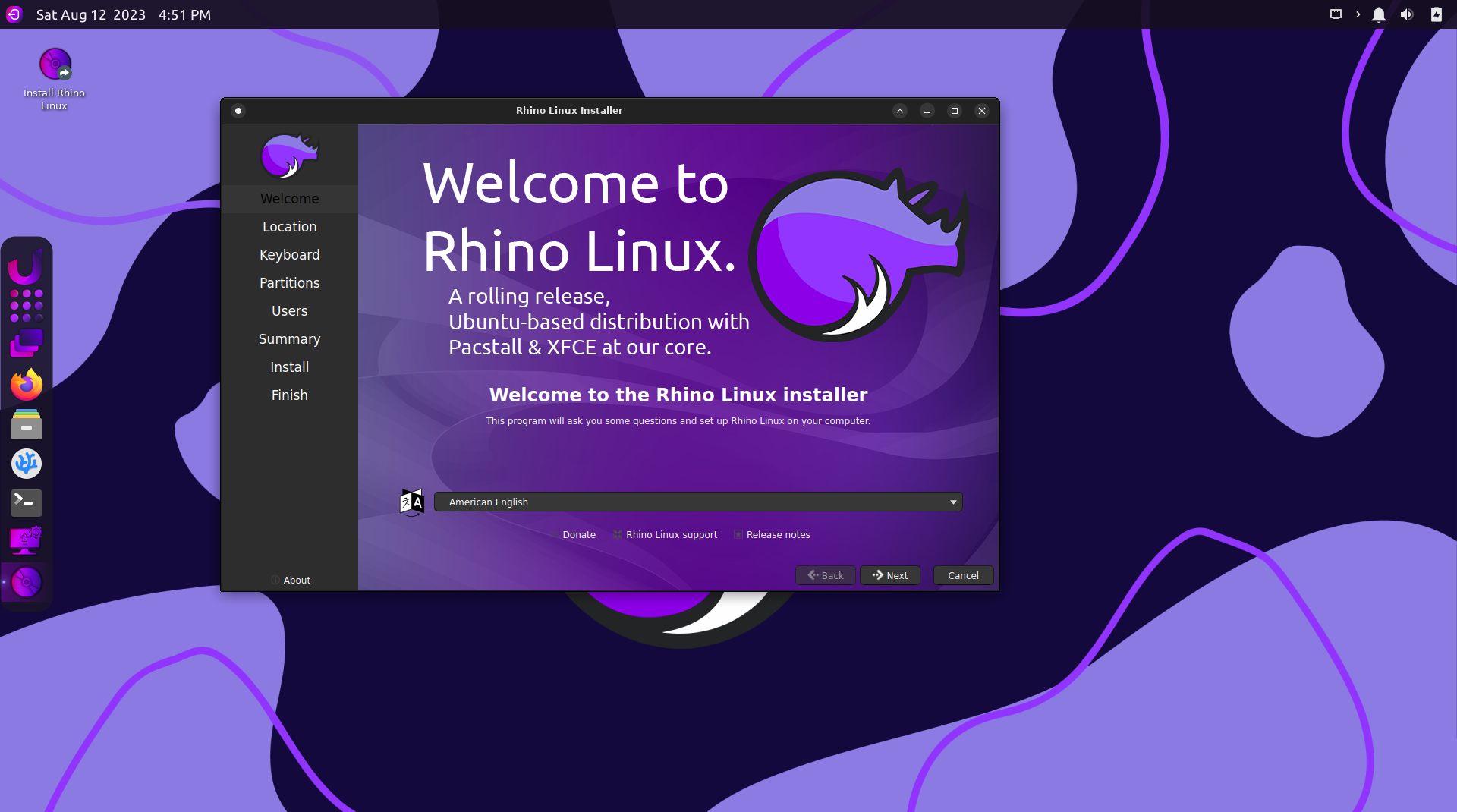Open the installer window menu dot button
This screenshot has height=812, width=1457.
point(238,111)
